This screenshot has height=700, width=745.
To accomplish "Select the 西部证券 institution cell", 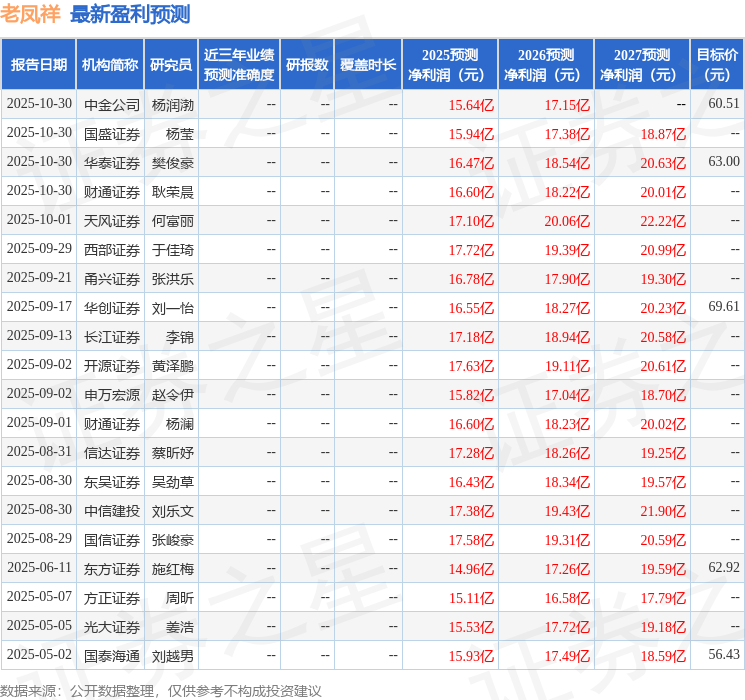I will pos(112,250).
